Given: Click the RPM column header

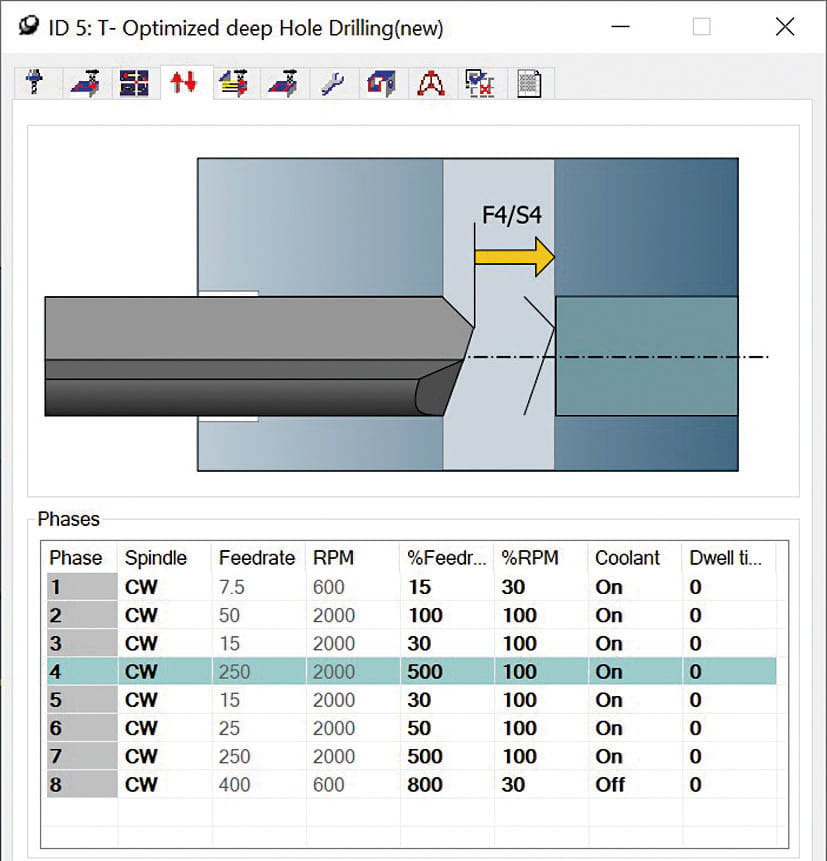Looking at the screenshot, I should pyautogui.click(x=333, y=558).
